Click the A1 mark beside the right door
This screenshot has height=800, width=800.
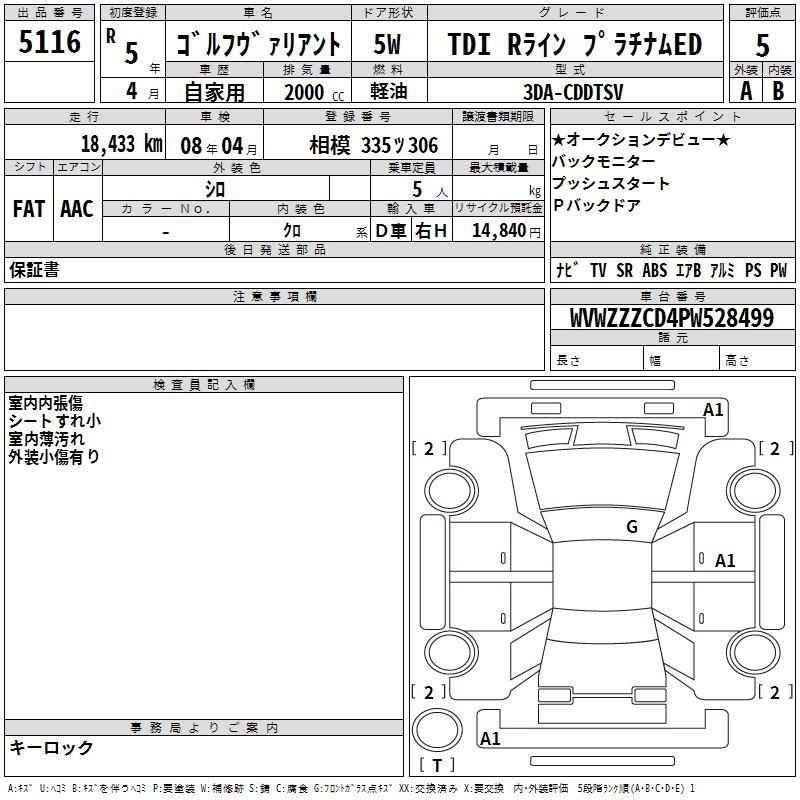click(x=725, y=561)
